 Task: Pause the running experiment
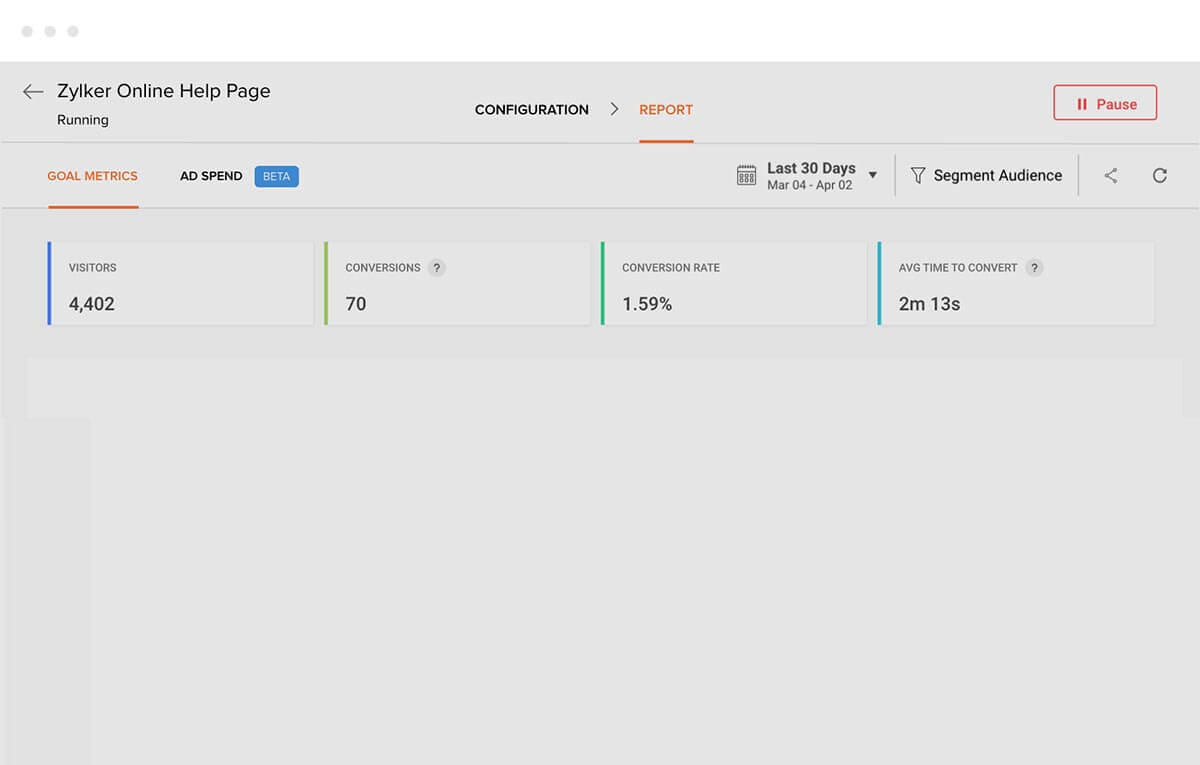point(1105,104)
